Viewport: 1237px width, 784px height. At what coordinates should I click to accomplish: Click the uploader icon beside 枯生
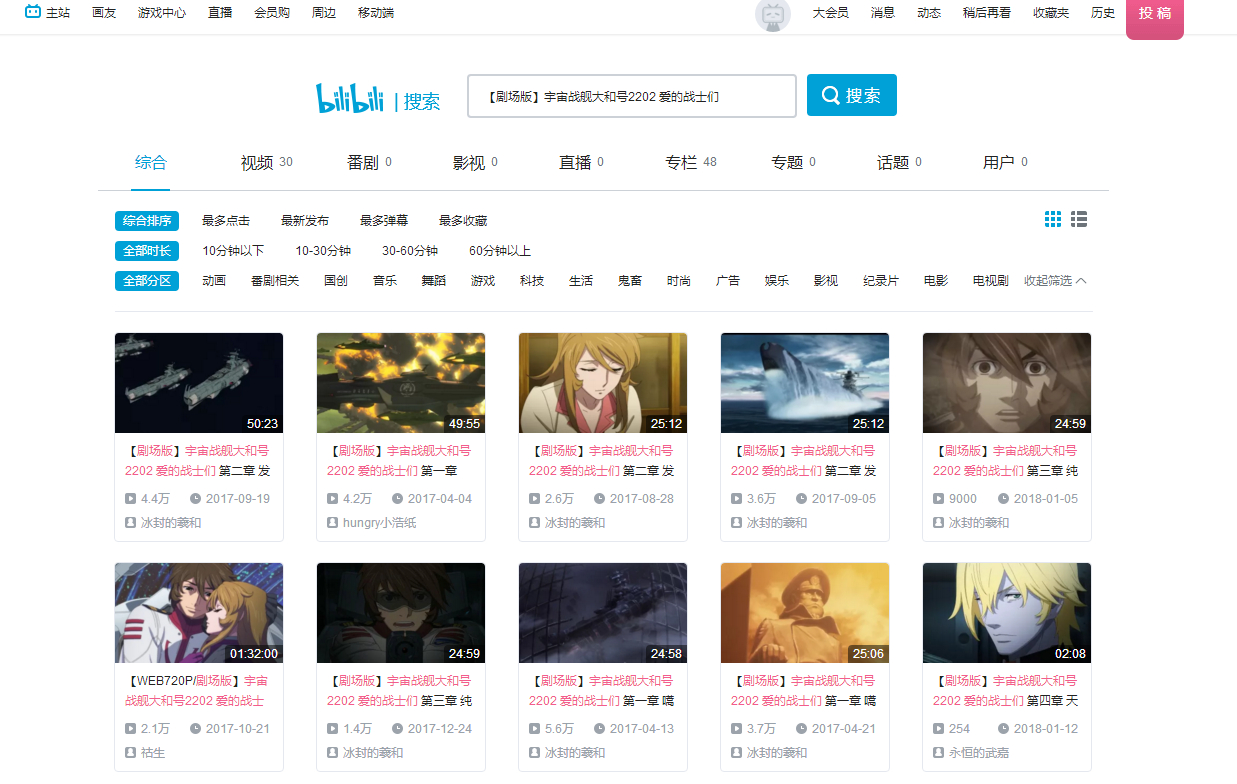(x=130, y=752)
